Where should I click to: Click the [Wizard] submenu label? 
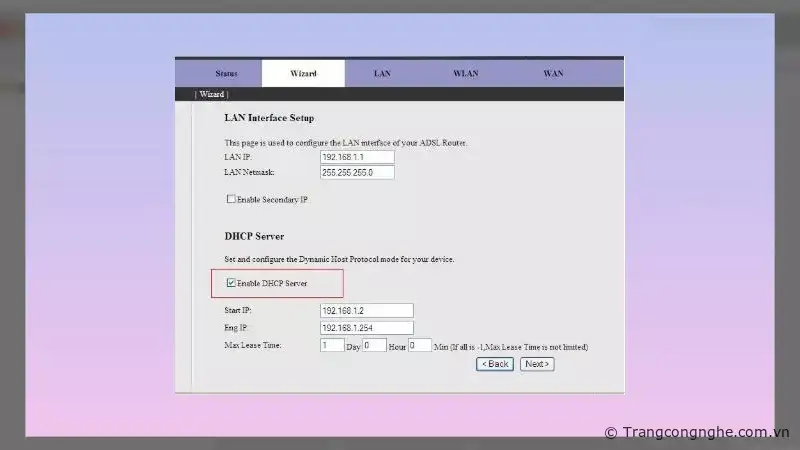pyautogui.click(x=211, y=94)
